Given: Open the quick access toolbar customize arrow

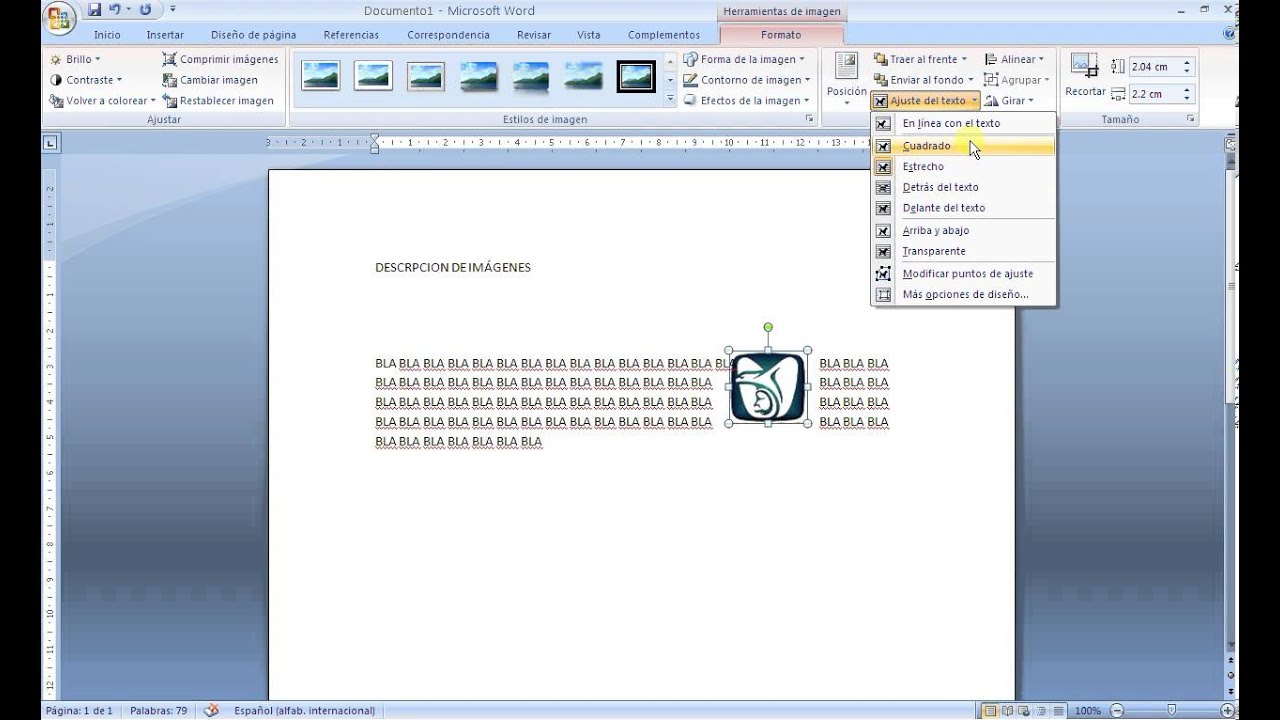Looking at the screenshot, I should click(x=173, y=10).
